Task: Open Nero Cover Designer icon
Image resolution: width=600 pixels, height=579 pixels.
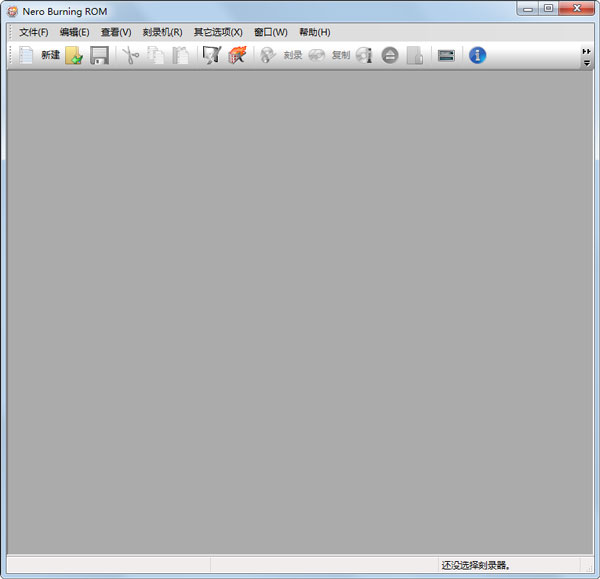Action: (x=212, y=55)
